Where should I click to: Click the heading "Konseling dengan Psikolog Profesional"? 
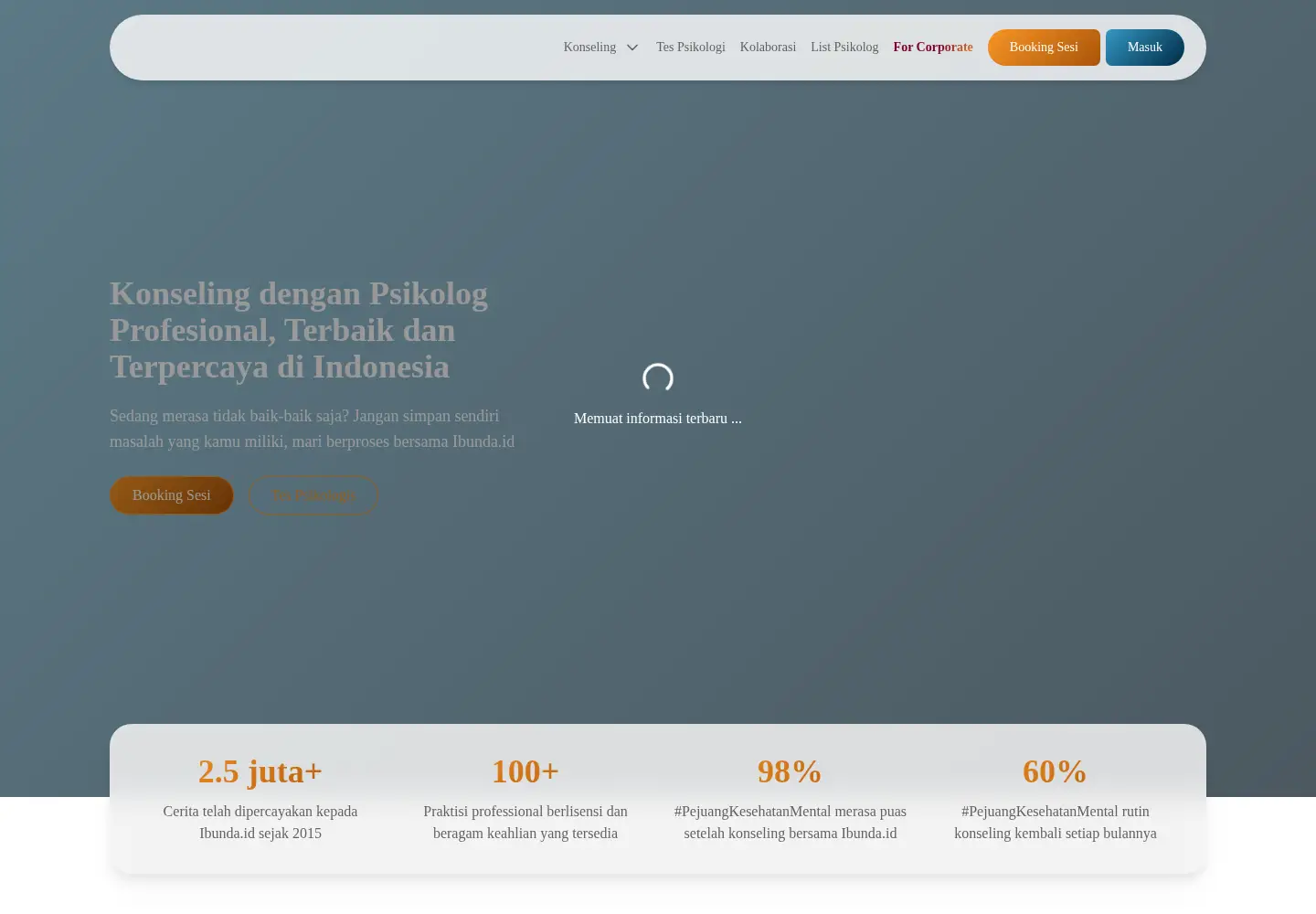(x=299, y=330)
